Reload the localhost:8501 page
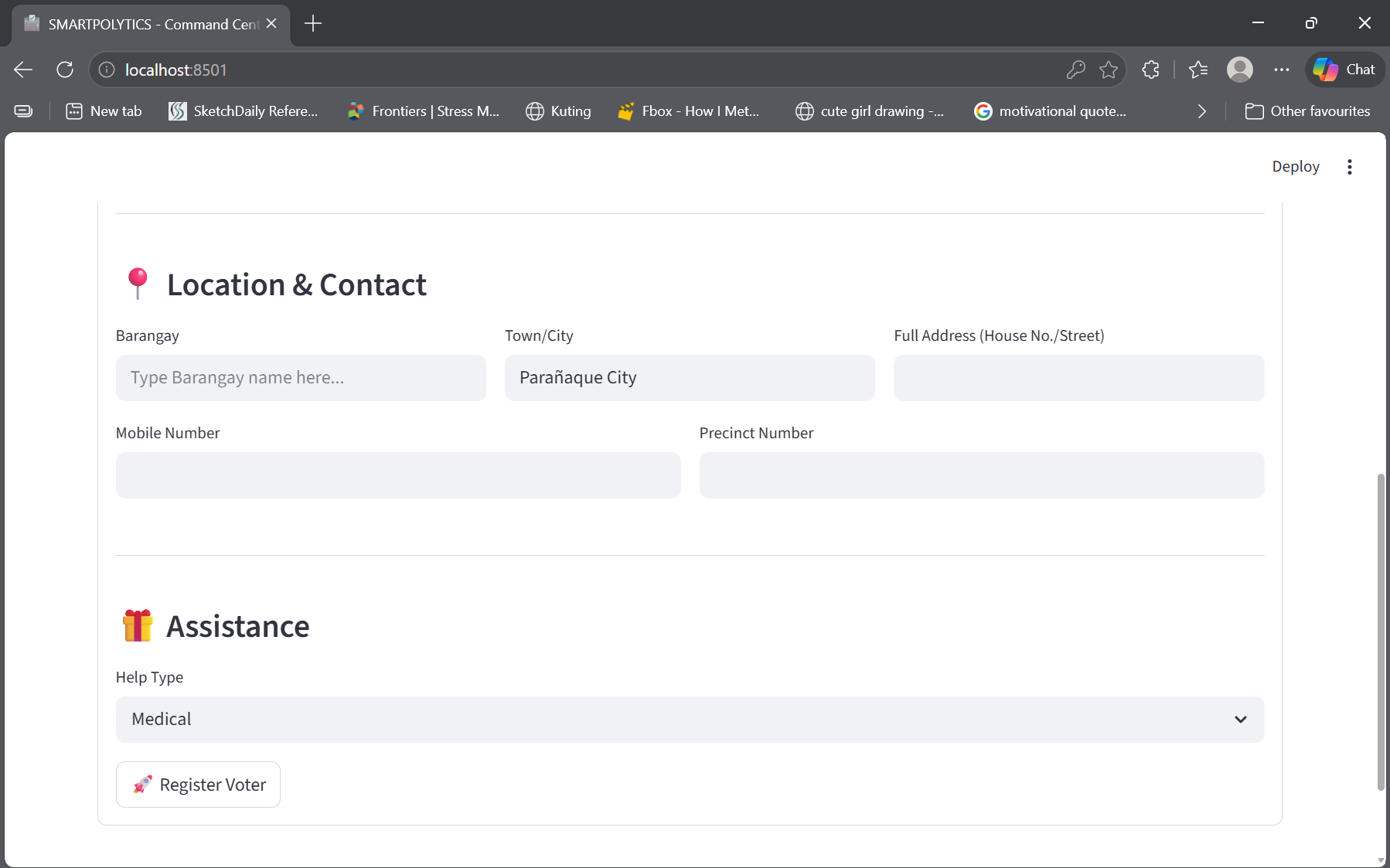The height and width of the screenshot is (868, 1390). (65, 70)
